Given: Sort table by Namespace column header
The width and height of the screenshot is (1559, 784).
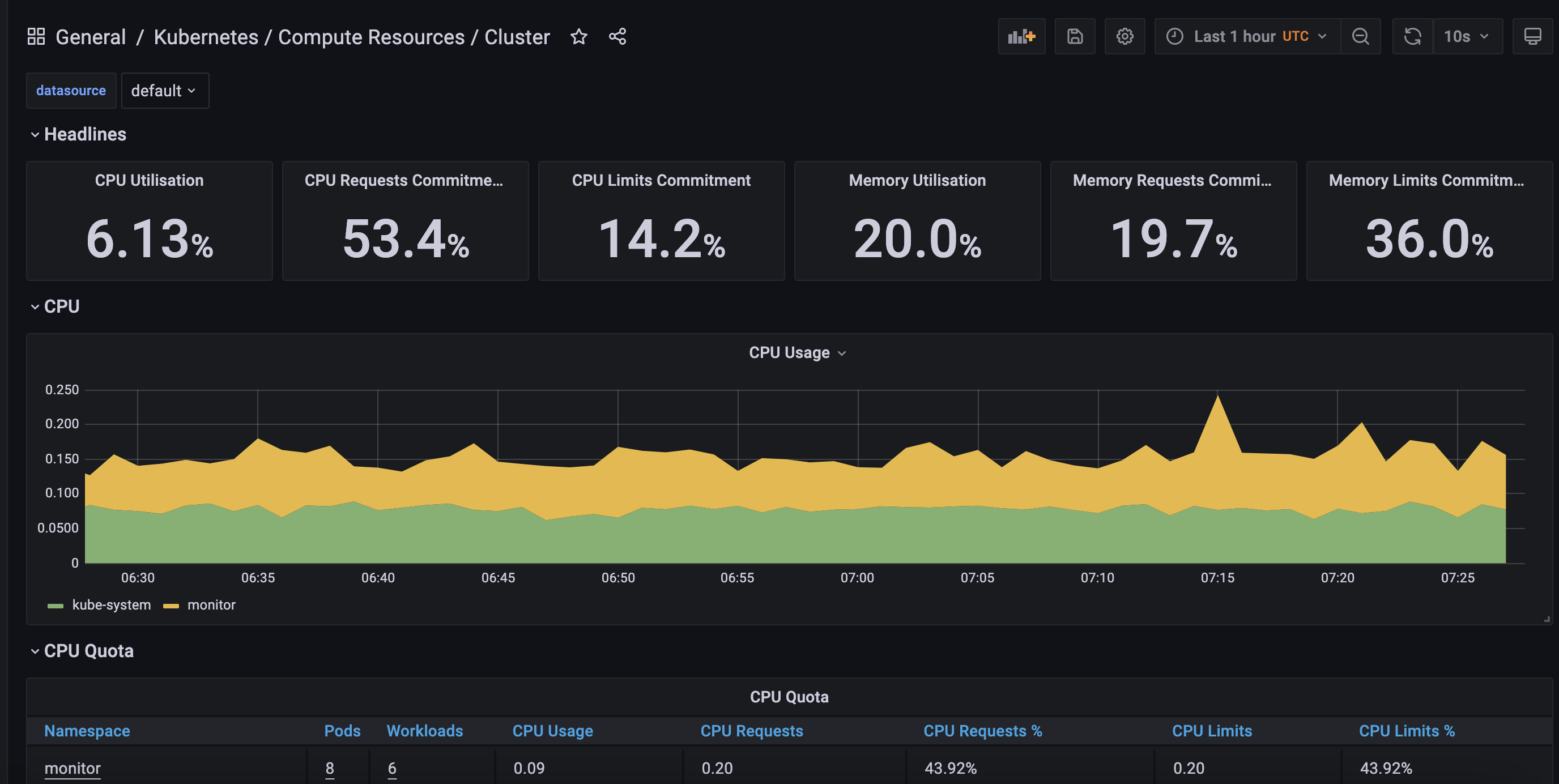Looking at the screenshot, I should 87,731.
